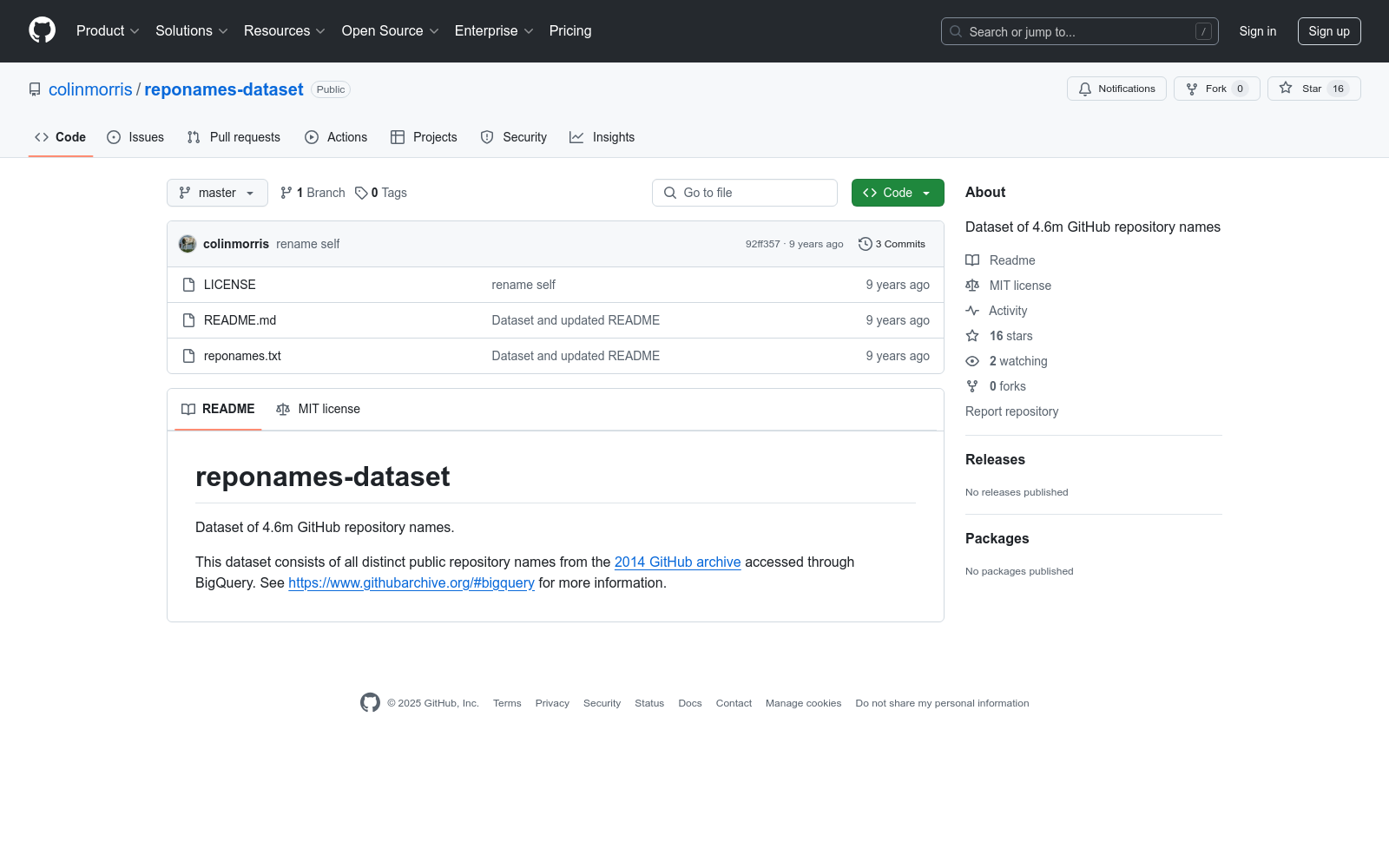The image size is (1389, 868).
Task: Click the eye icon beside 2 watching
Action: (x=972, y=361)
